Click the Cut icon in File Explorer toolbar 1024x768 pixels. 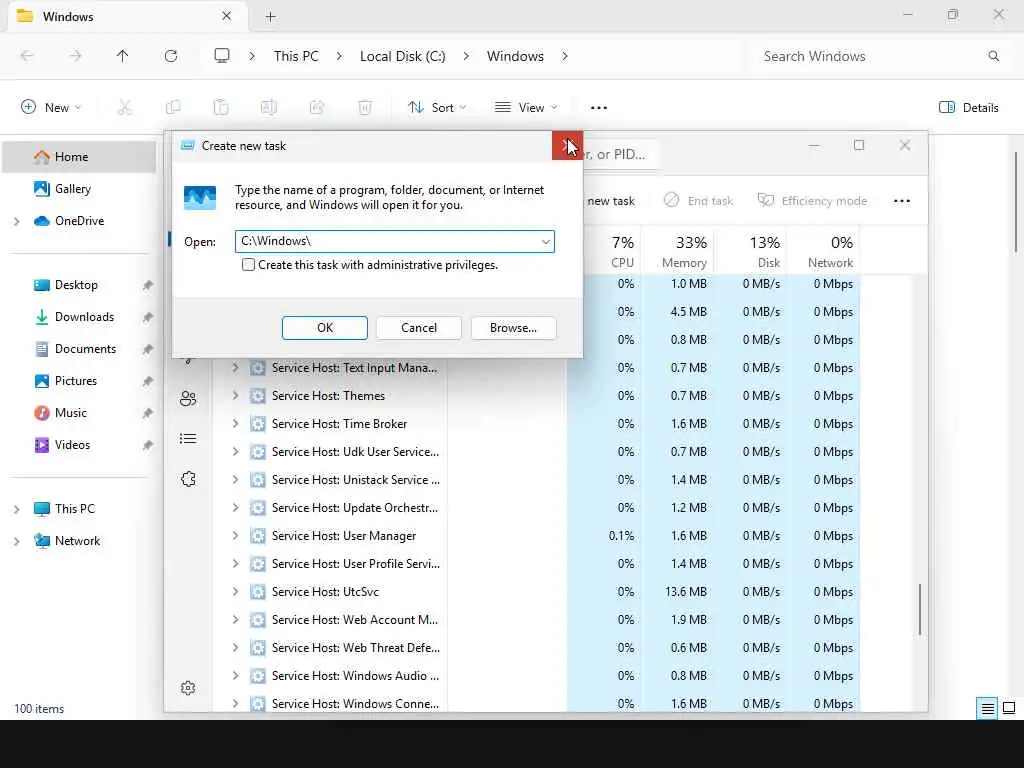click(125, 107)
